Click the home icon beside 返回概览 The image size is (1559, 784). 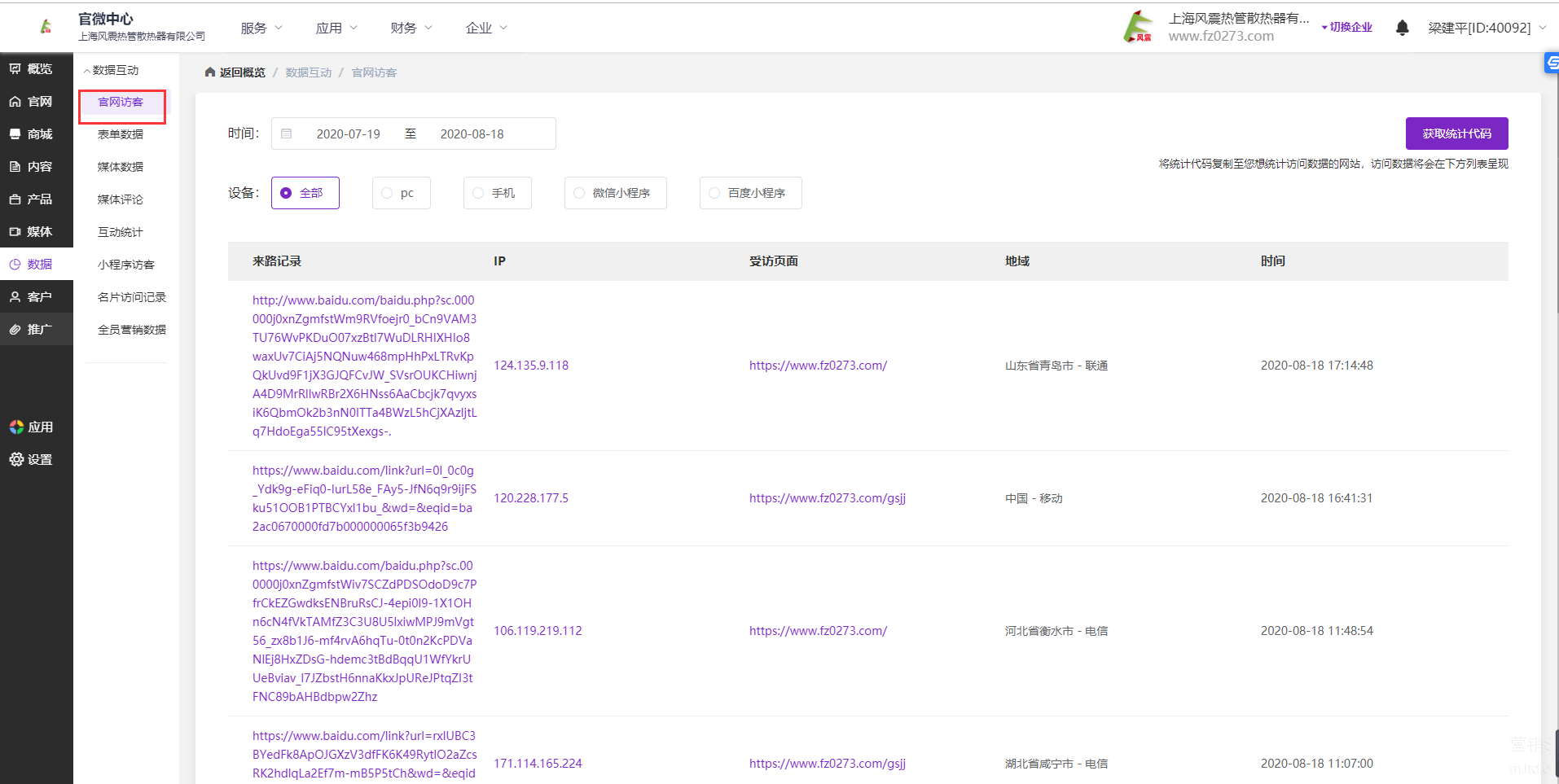[210, 72]
